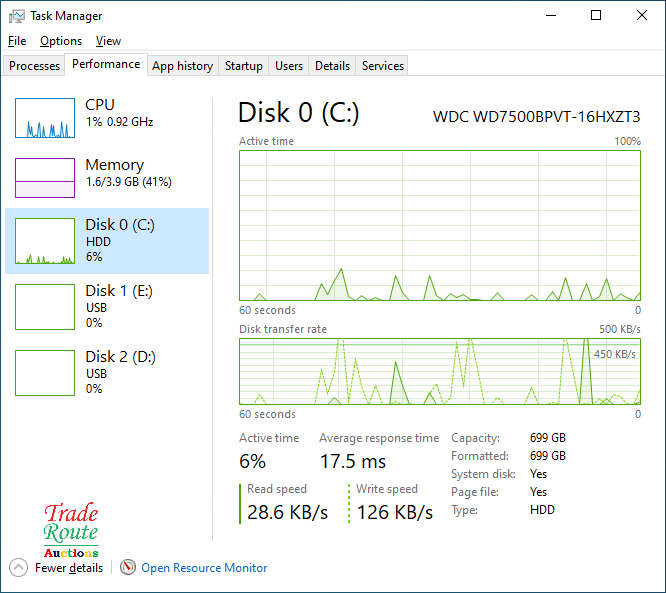The height and width of the screenshot is (593, 666).
Task: Select the CPU mini graph thumbnail
Action: [x=45, y=118]
